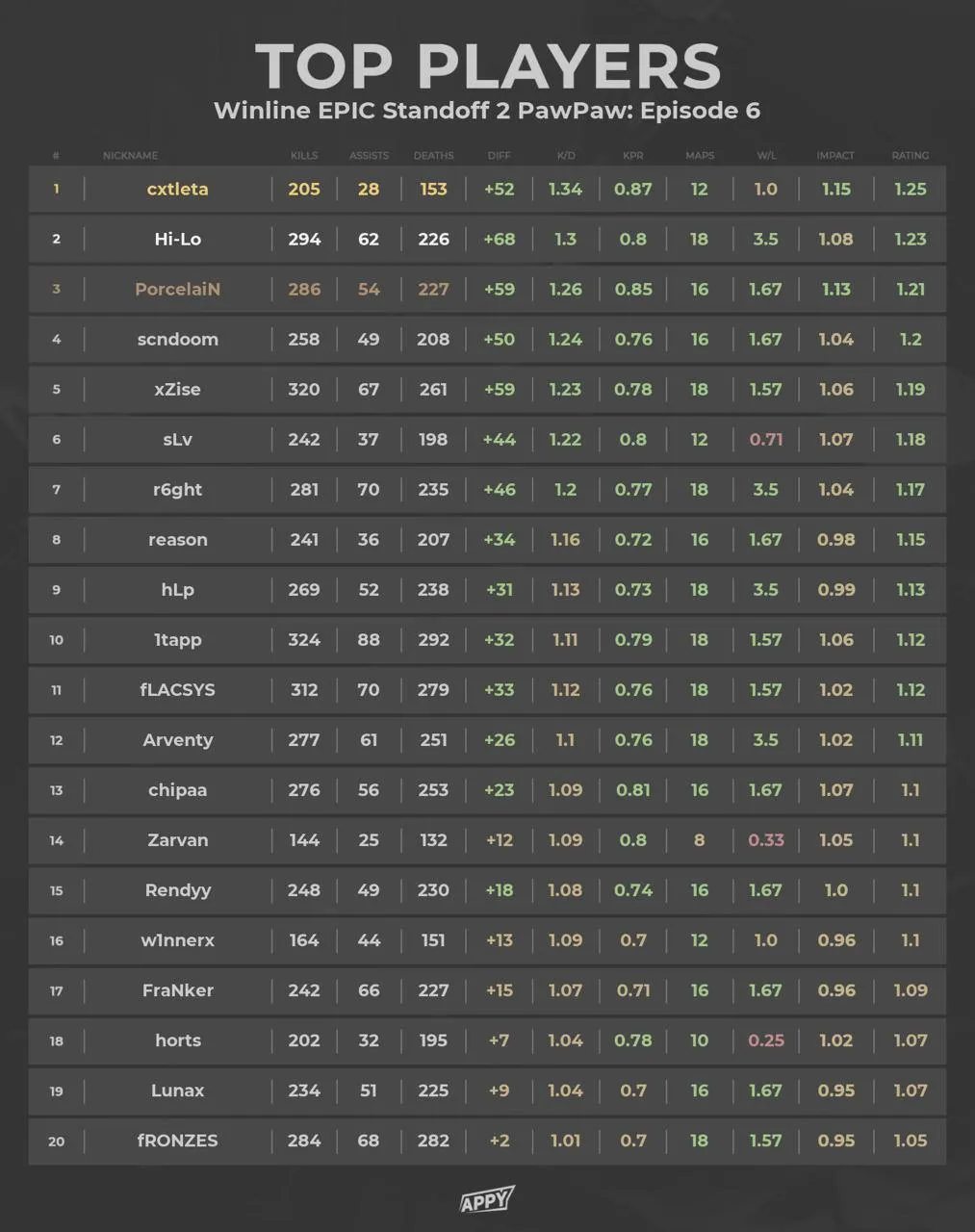The height and width of the screenshot is (1232, 975).
Task: Click the KILLS column header
Action: point(304,155)
